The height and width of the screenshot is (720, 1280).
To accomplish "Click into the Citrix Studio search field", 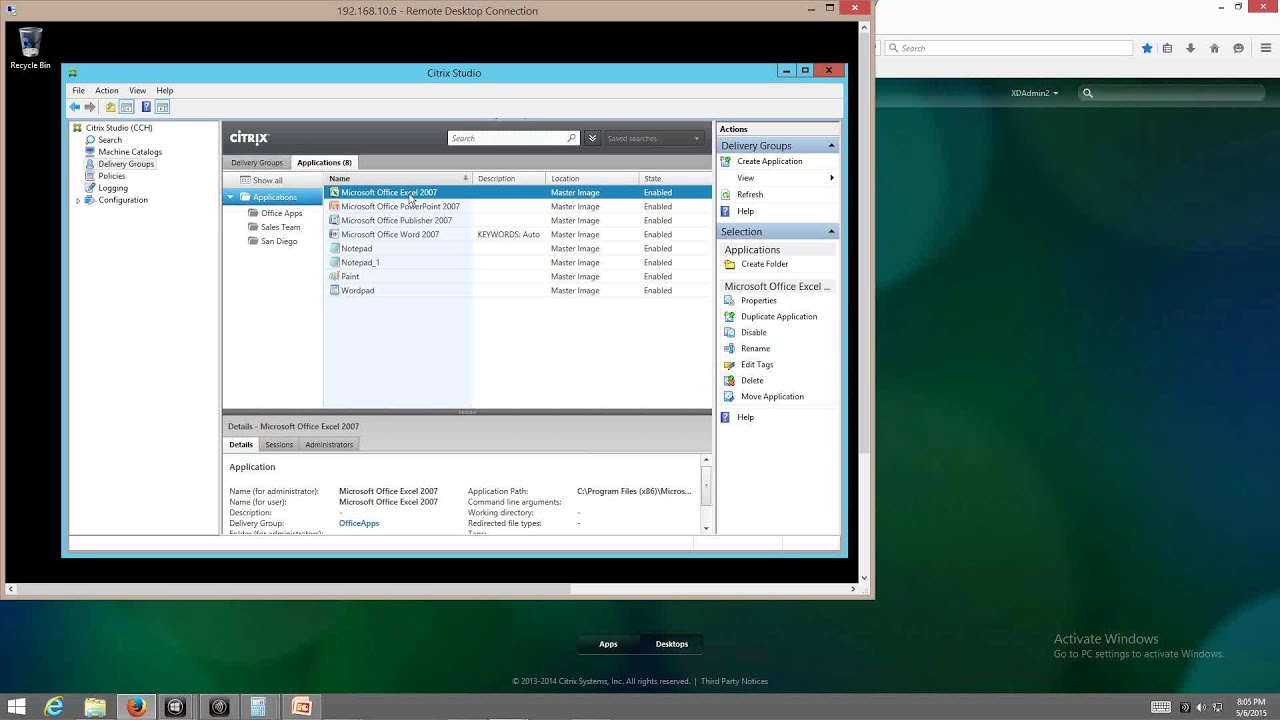I will point(508,138).
